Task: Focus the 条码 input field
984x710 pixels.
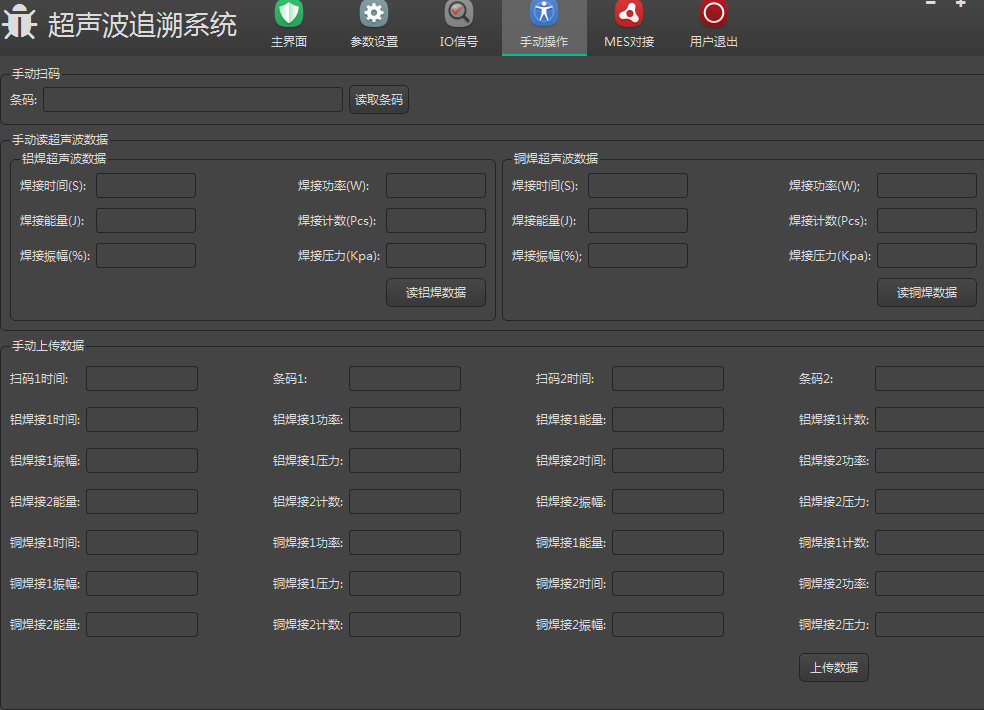Action: 193,100
